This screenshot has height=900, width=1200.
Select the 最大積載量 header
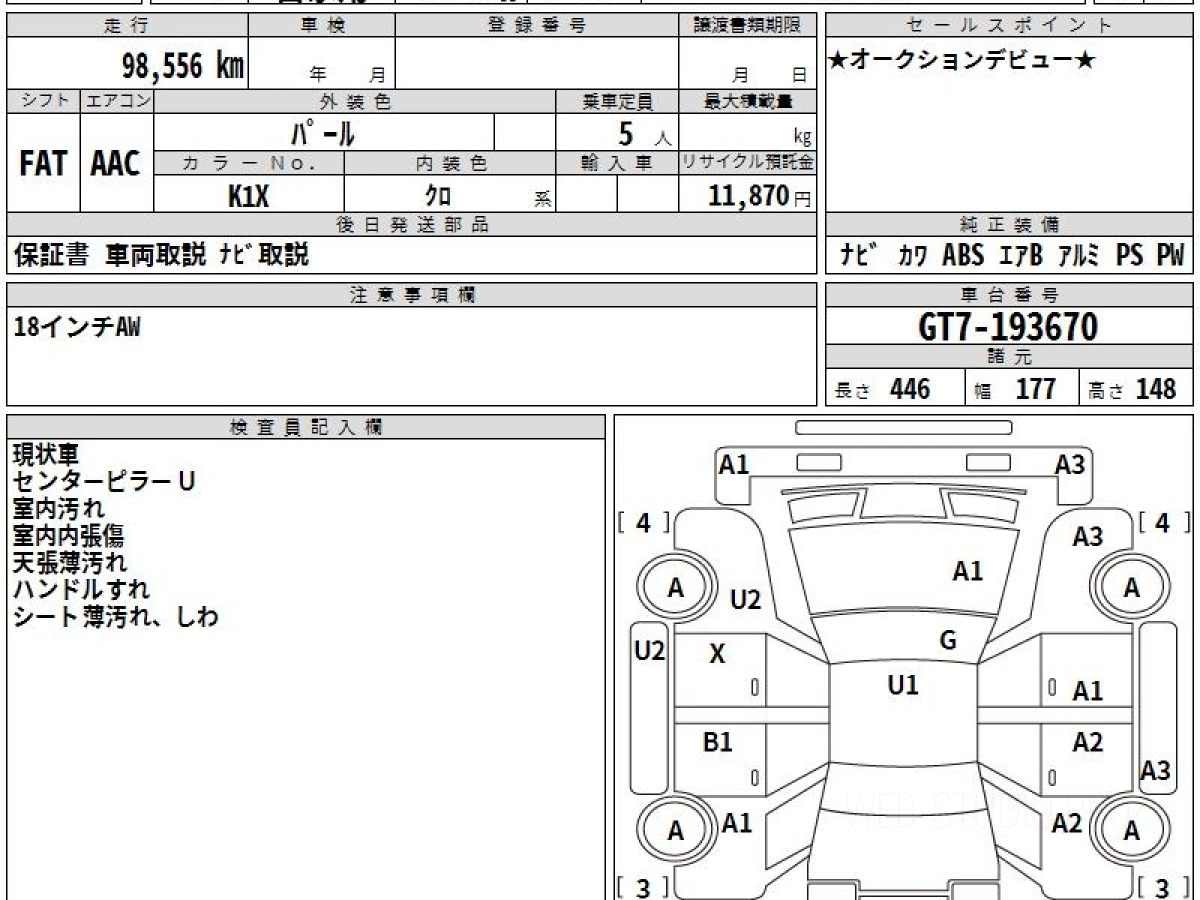click(x=747, y=101)
